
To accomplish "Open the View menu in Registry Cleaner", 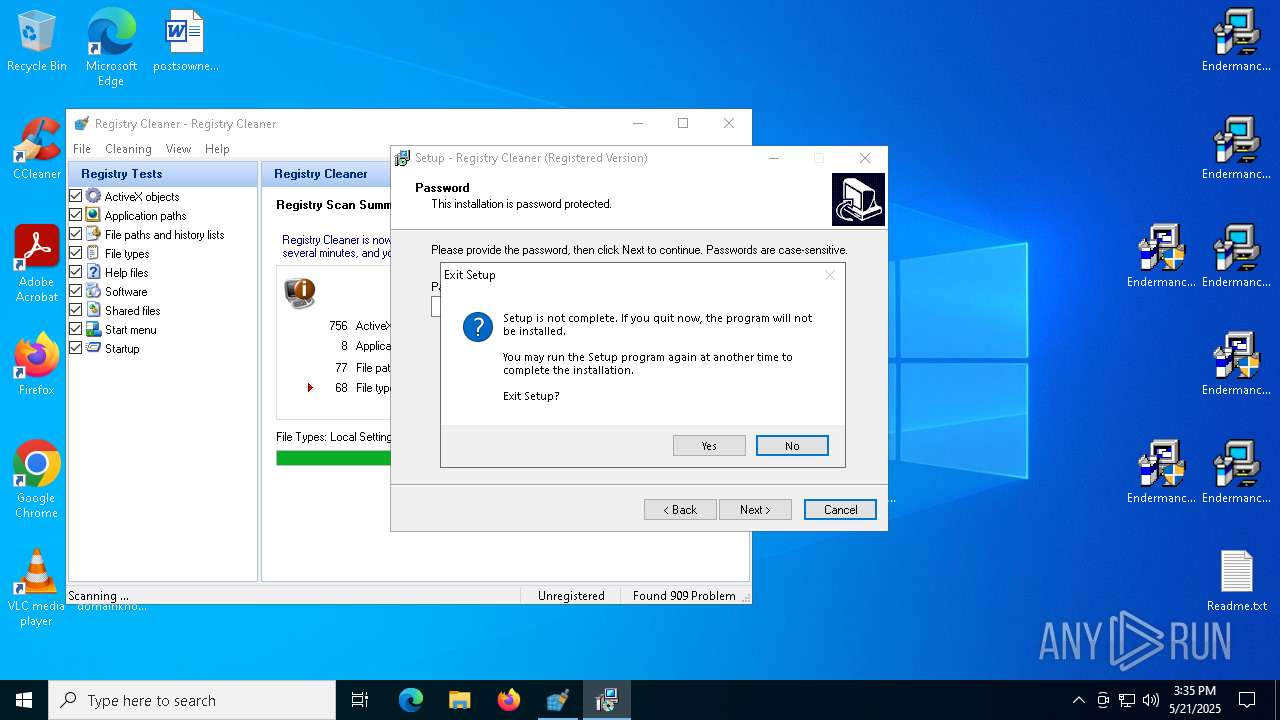I will click(178, 149).
